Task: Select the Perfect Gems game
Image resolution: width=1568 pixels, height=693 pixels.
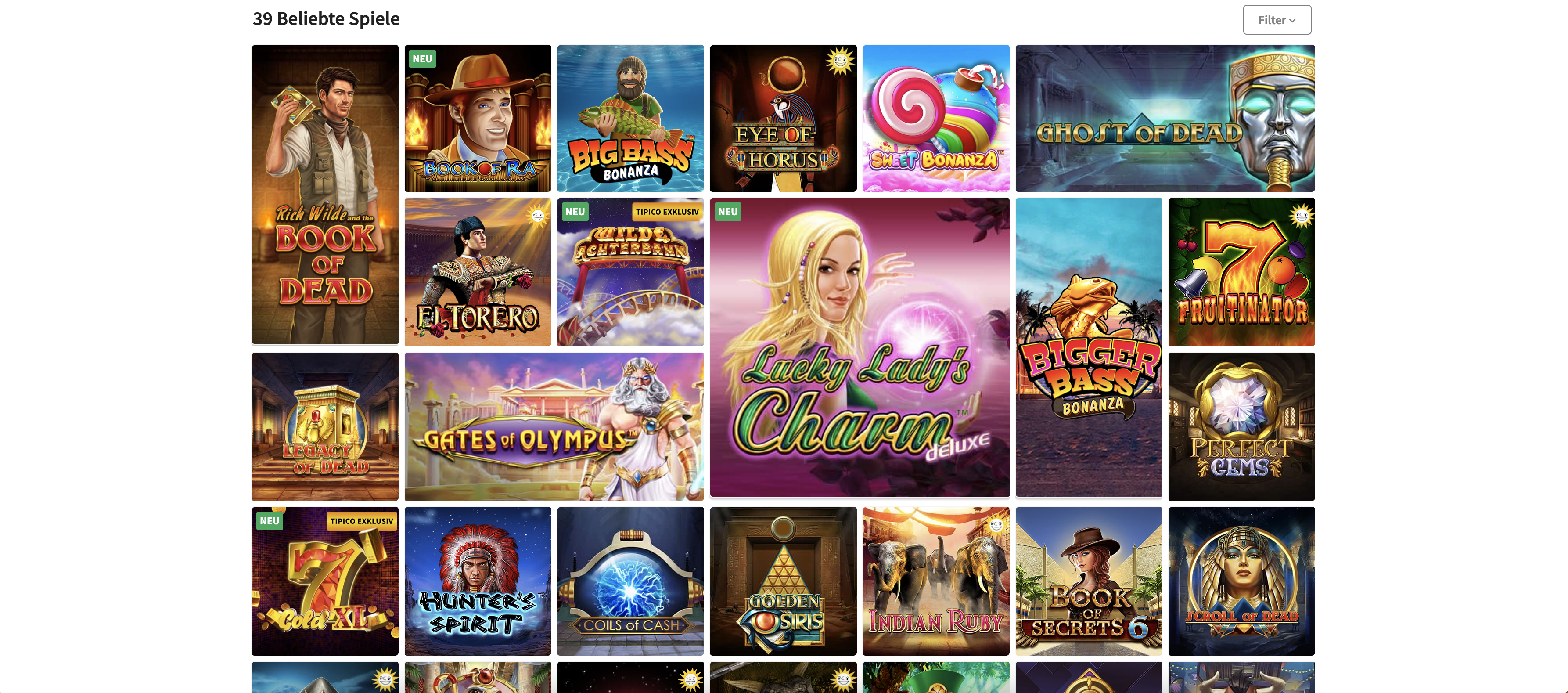Action: [1242, 427]
